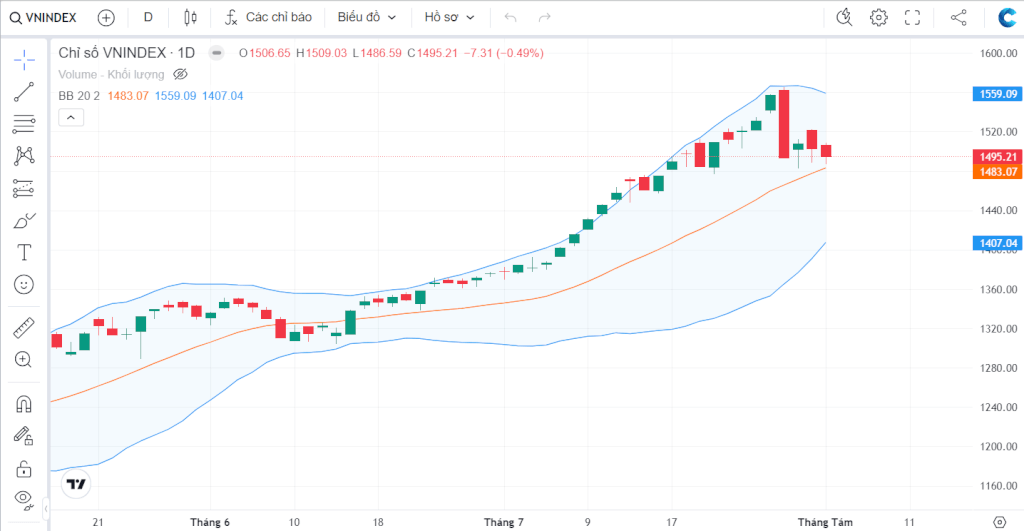1024x531 pixels.
Task: Select the pattern drawing tool
Action: [x=24, y=155]
